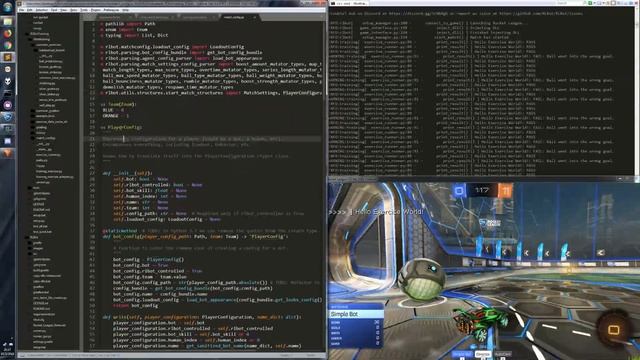
Task: Collapse the common_exercises folder in sidebar
Action: point(47,45)
